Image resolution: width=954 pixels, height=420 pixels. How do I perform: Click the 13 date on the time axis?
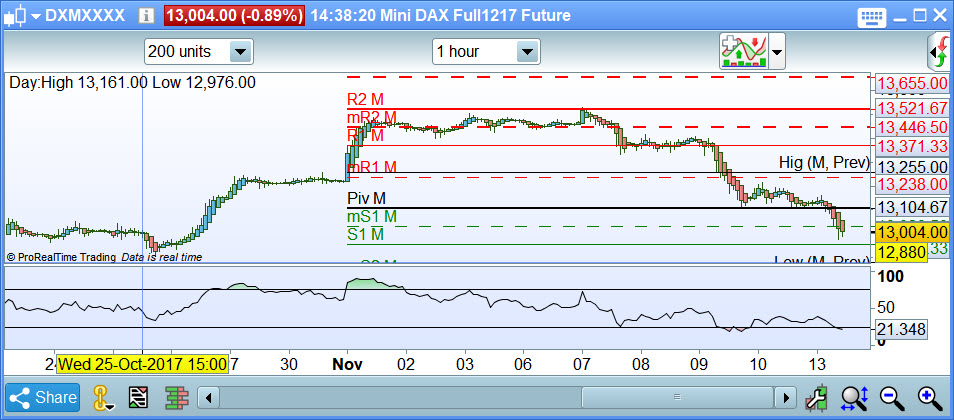tap(817, 365)
